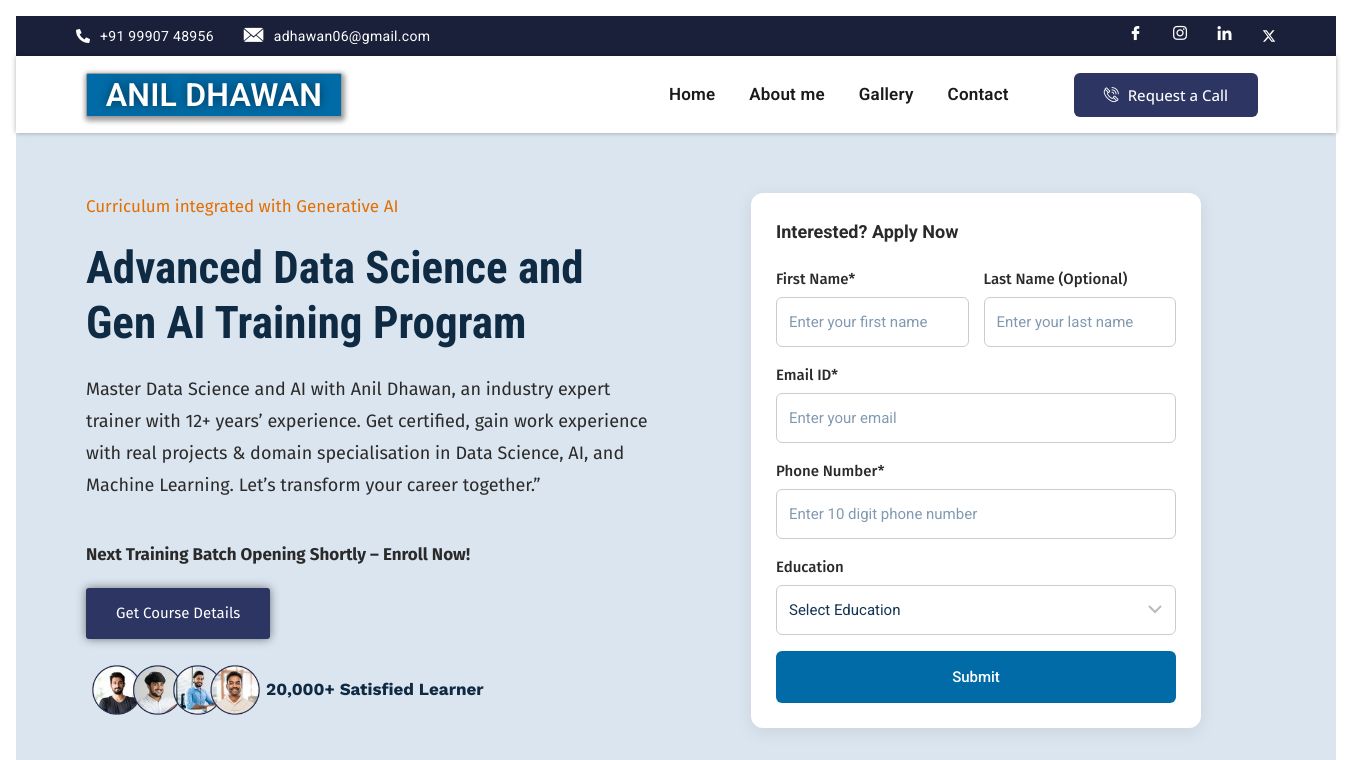Screen dimensions: 1352x760
Task: Click the envelope email icon
Action: pyautogui.click(x=254, y=35)
